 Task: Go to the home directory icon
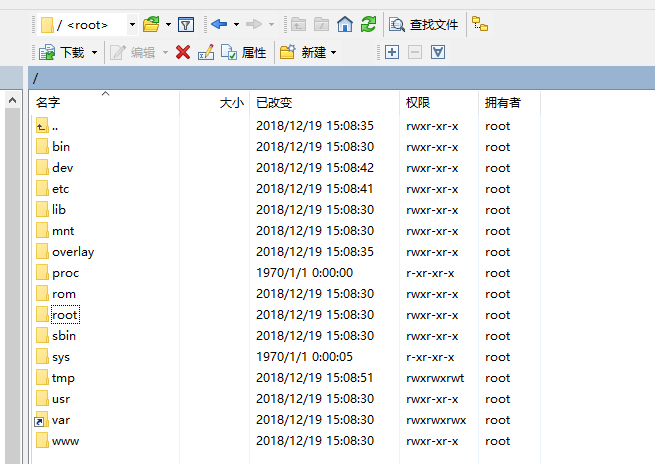pyautogui.click(x=345, y=24)
